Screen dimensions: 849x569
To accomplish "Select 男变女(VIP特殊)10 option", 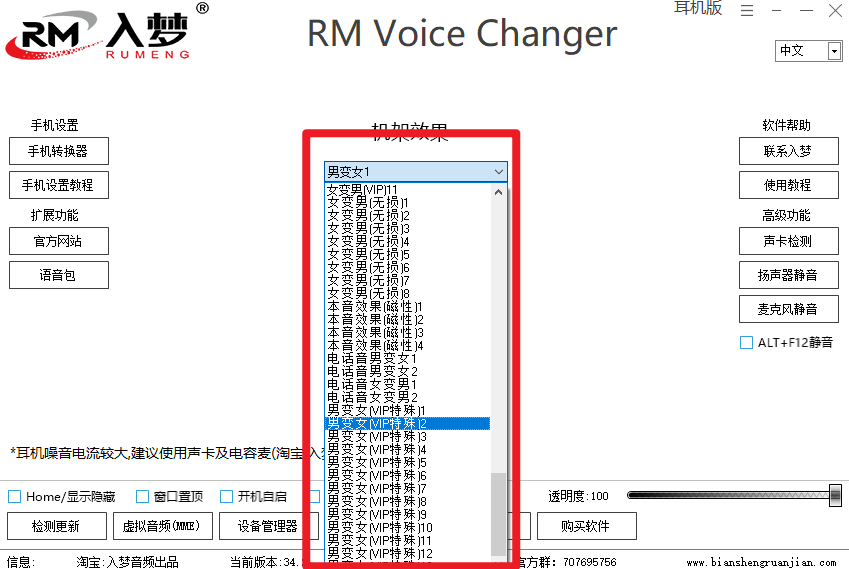I will [408, 527].
